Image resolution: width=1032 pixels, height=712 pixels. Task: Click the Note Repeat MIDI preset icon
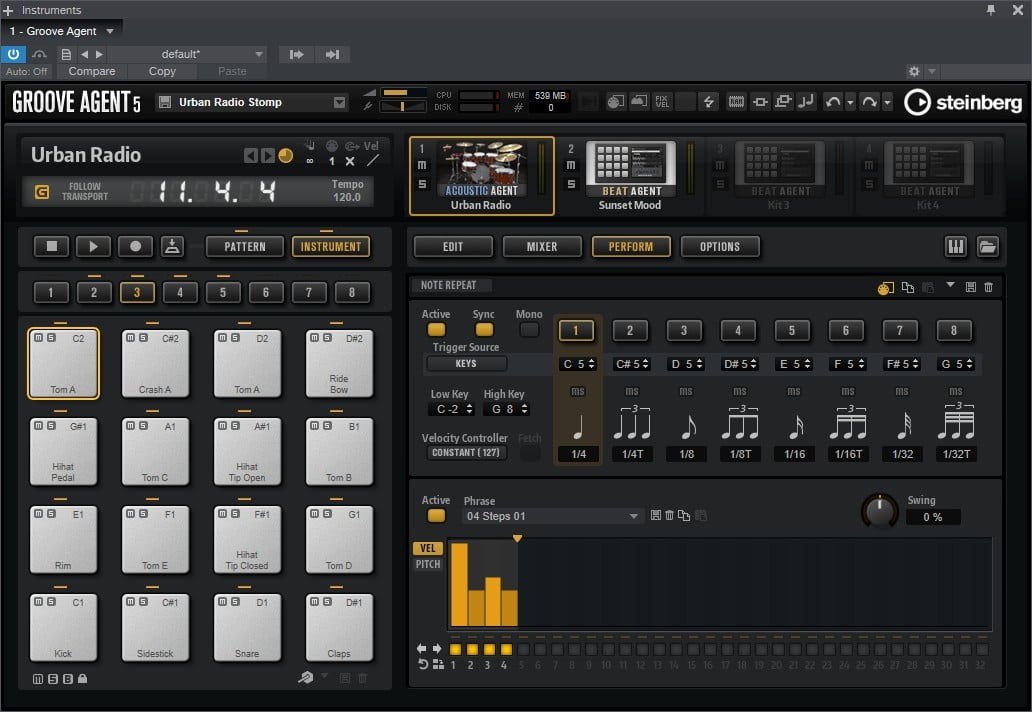click(885, 288)
